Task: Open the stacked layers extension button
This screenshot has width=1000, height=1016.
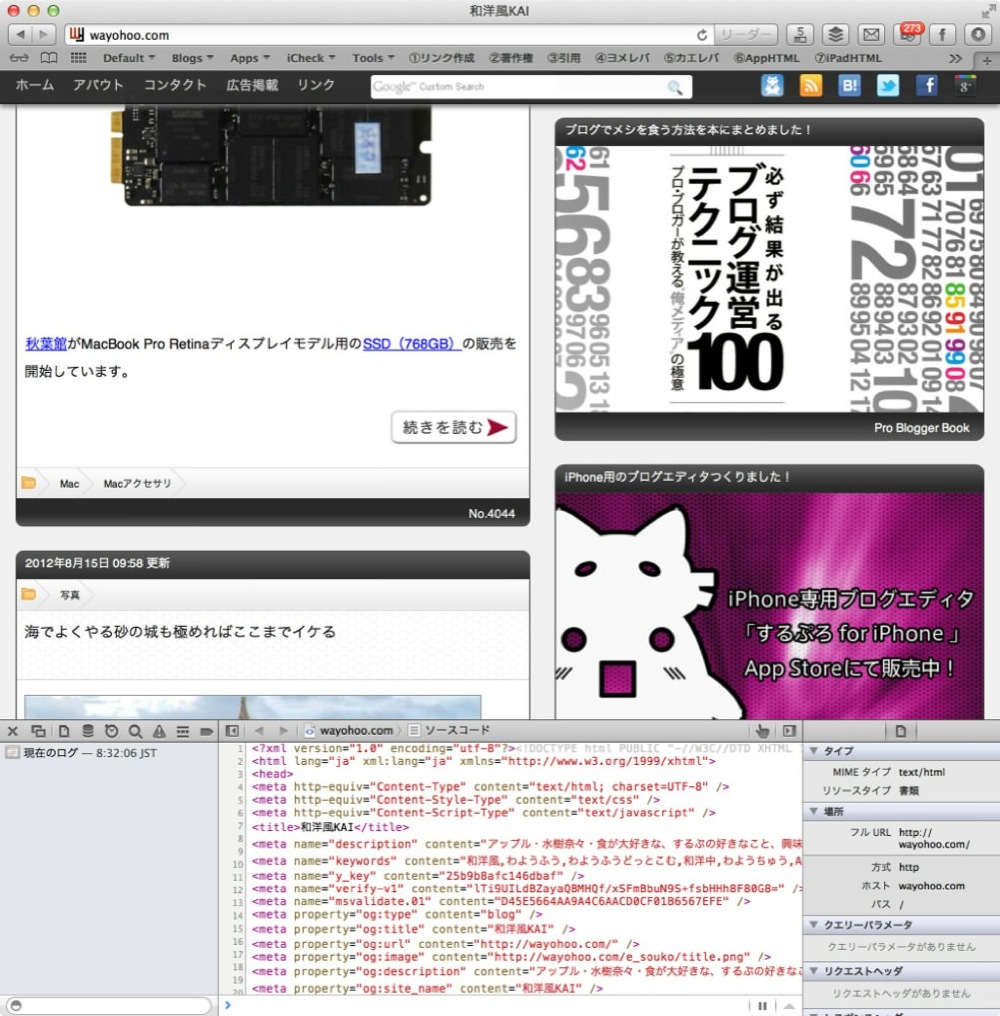Action: (836, 34)
